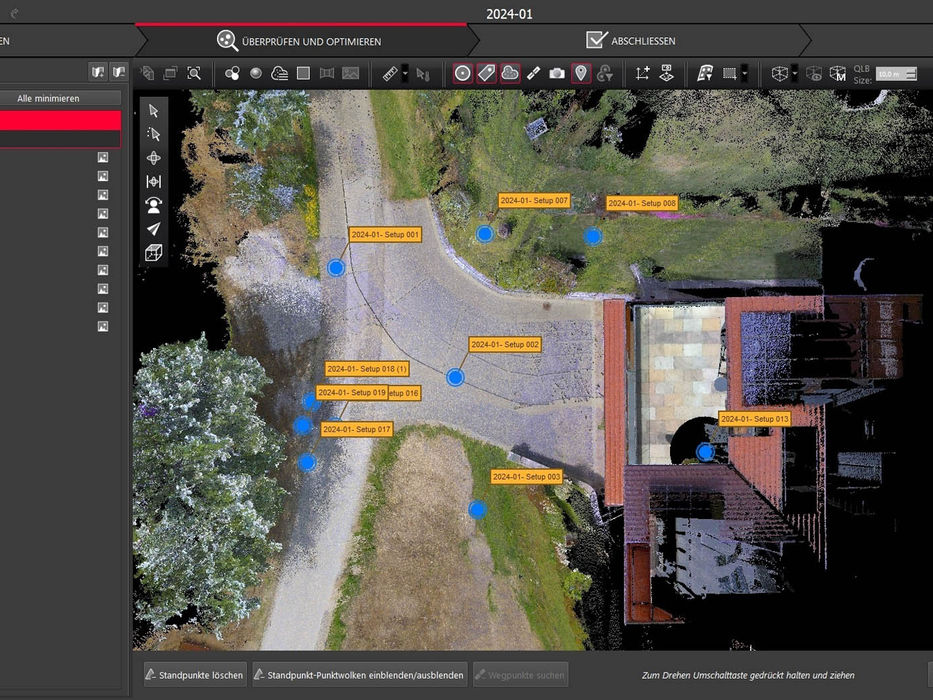Screen dimensions: 933x700
Task: Switch to the first-person view mode icon
Action: [x=154, y=205]
